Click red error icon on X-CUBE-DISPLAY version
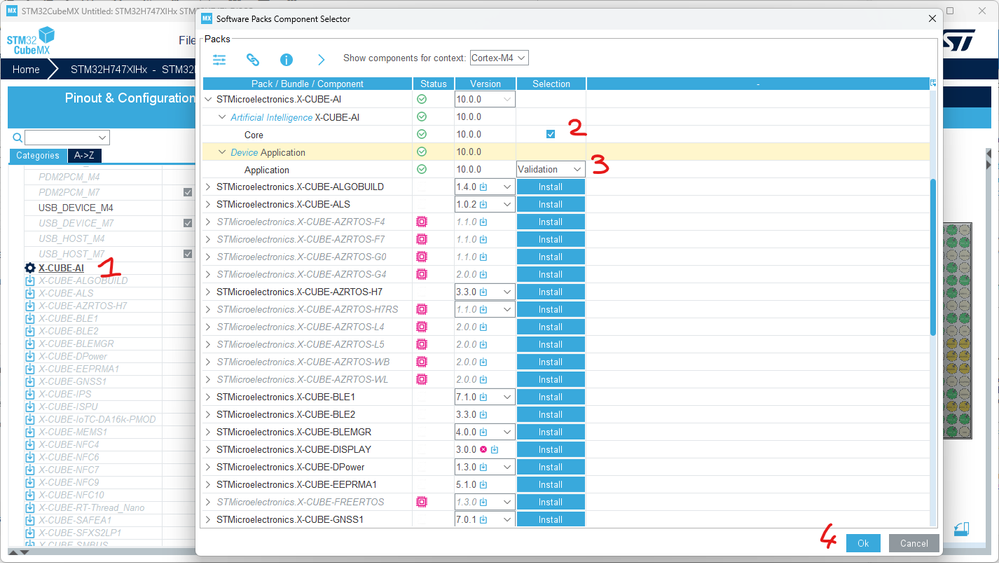 (x=484, y=450)
